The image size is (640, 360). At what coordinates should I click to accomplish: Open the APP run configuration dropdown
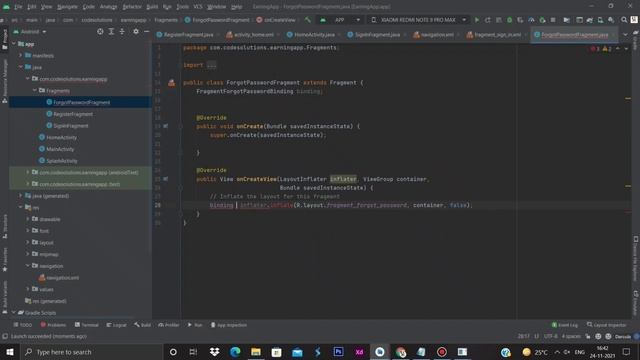tap(341, 20)
